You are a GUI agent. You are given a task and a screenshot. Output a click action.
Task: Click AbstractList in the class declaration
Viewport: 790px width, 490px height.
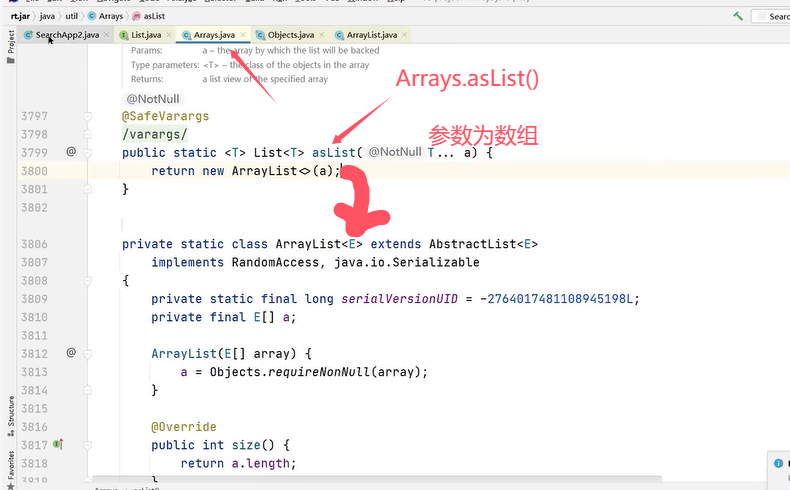click(473, 244)
